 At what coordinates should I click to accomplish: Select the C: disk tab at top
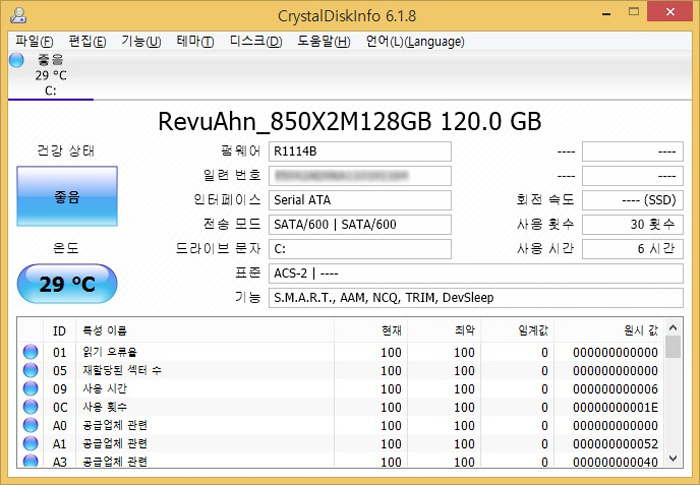(x=50, y=75)
